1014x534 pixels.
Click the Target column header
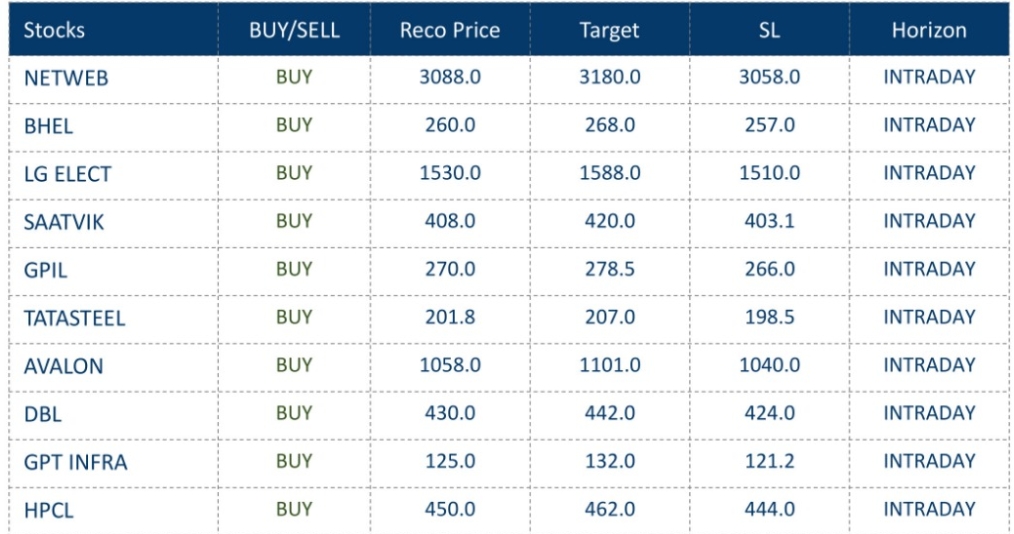tap(609, 30)
